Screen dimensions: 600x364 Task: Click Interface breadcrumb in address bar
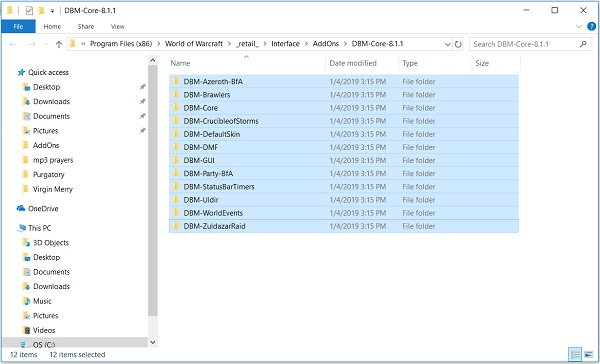click(285, 44)
